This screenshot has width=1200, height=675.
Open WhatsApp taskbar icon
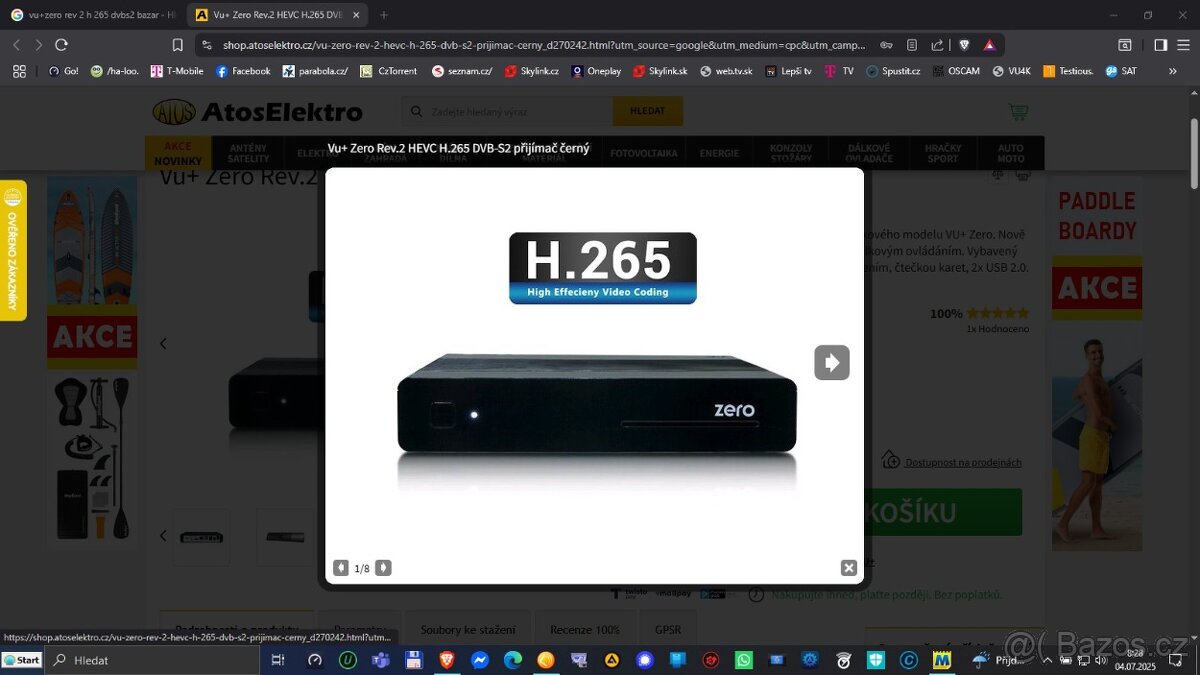tap(743, 660)
